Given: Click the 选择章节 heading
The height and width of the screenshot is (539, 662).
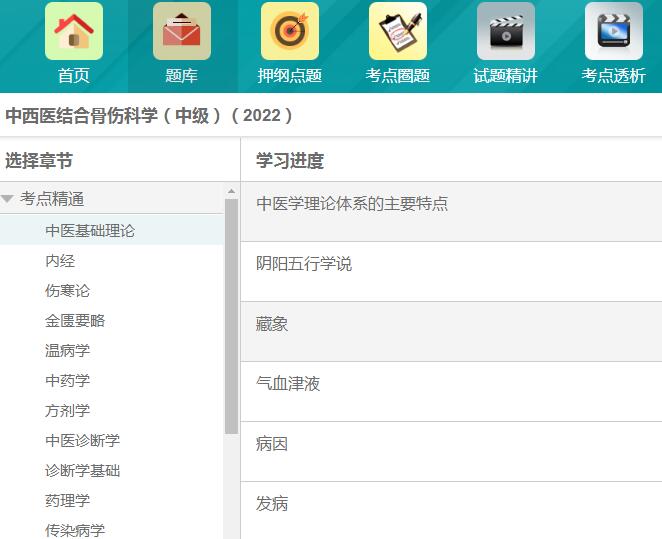Looking at the screenshot, I should pos(39,161).
